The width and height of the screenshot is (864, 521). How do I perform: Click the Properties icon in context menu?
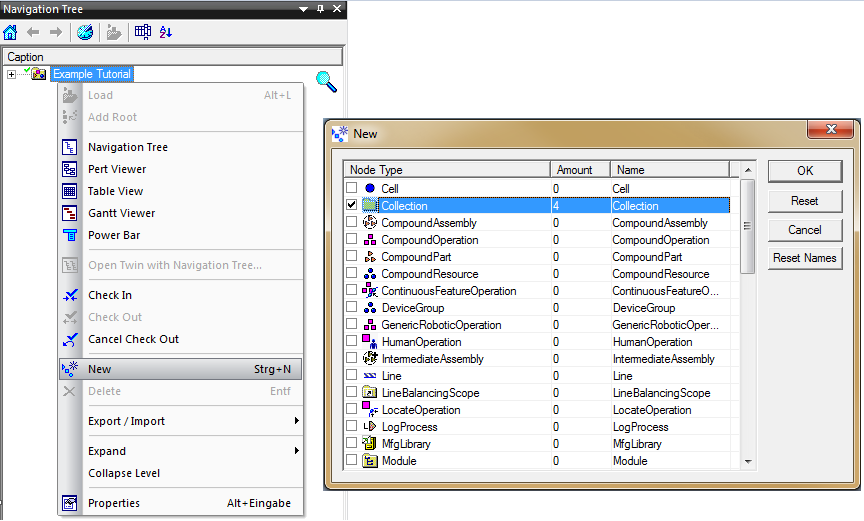coord(69,503)
